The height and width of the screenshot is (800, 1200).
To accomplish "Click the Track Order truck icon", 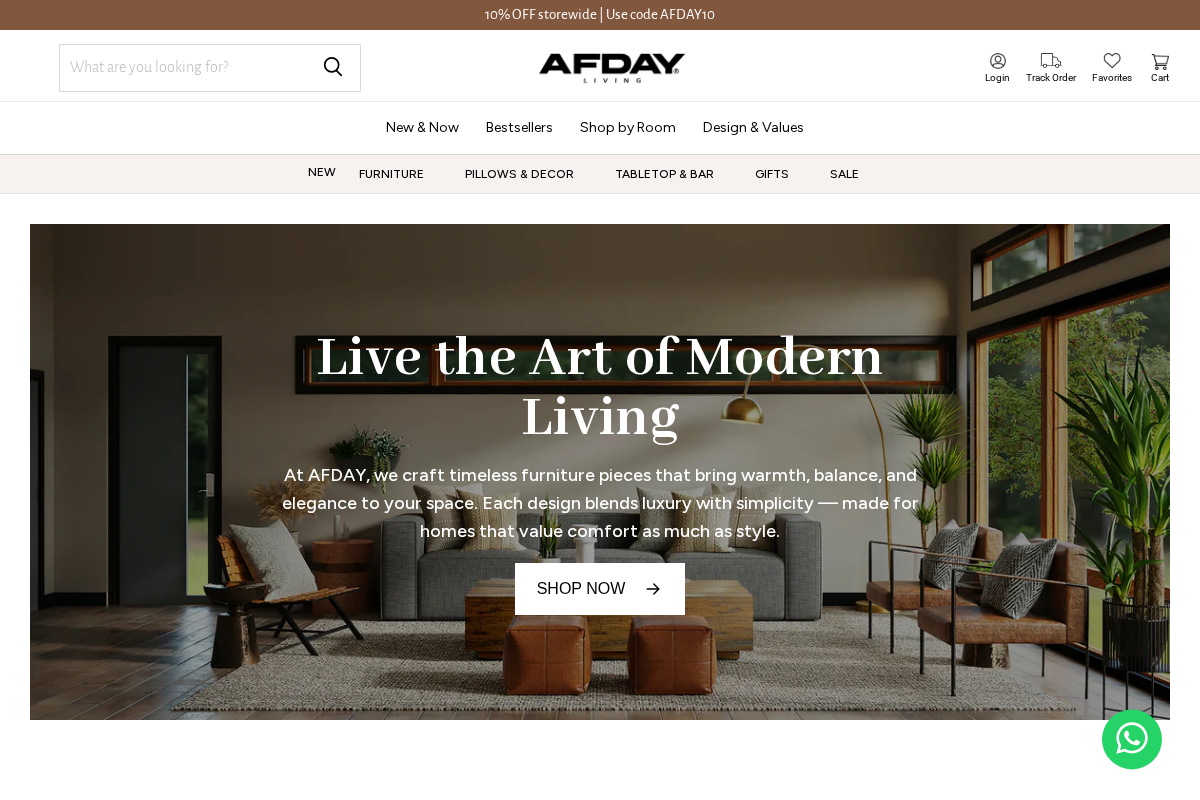I will coord(1051,61).
